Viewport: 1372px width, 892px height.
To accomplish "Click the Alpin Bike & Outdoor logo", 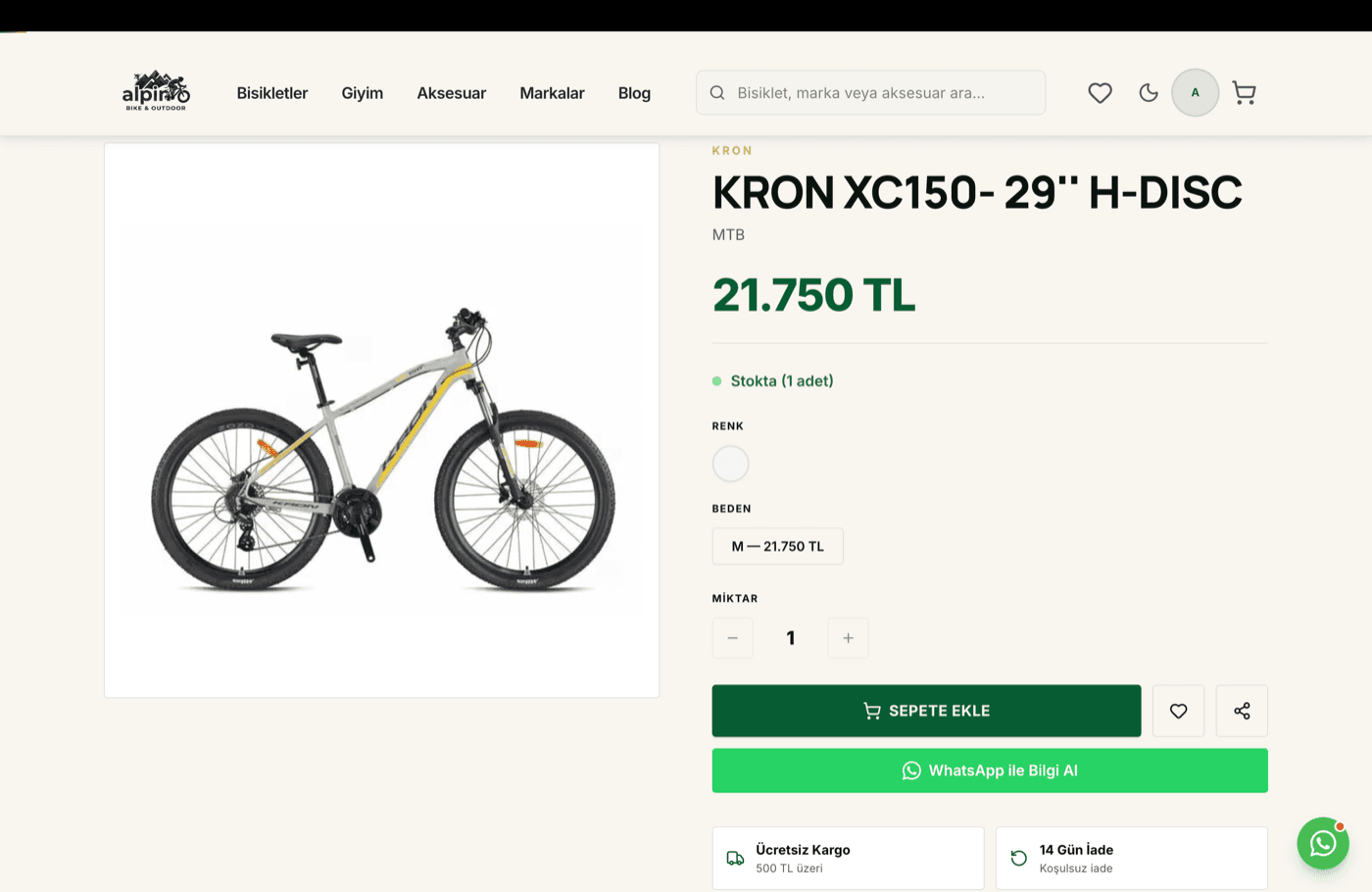I will (156, 91).
